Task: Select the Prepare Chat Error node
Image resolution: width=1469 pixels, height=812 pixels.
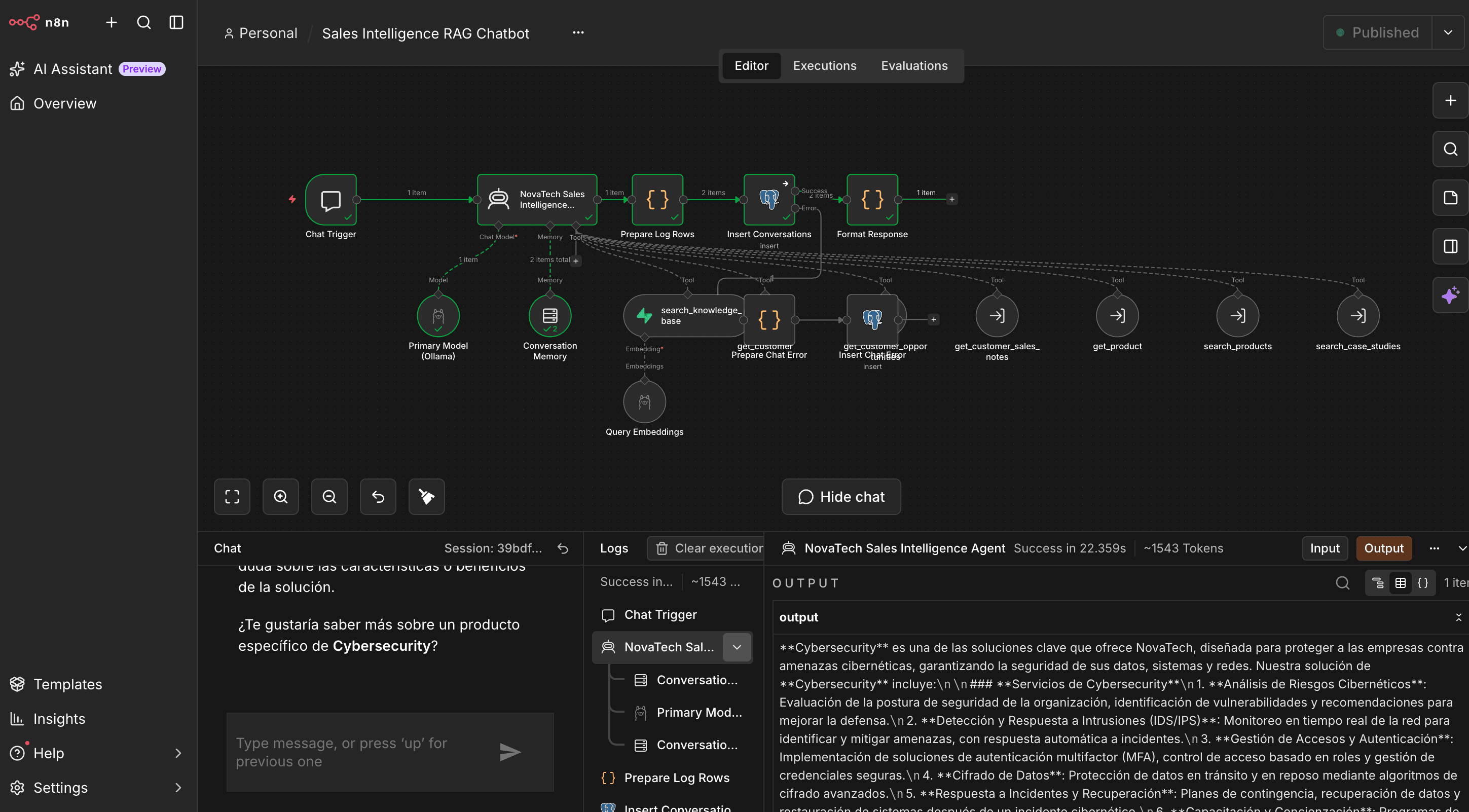Action: click(769, 320)
